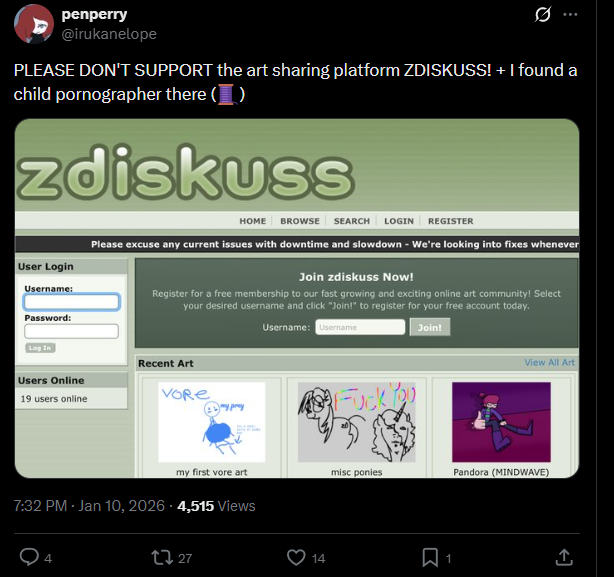The height and width of the screenshot is (577, 614).
Task: Click the share post icon
Action: 564,557
